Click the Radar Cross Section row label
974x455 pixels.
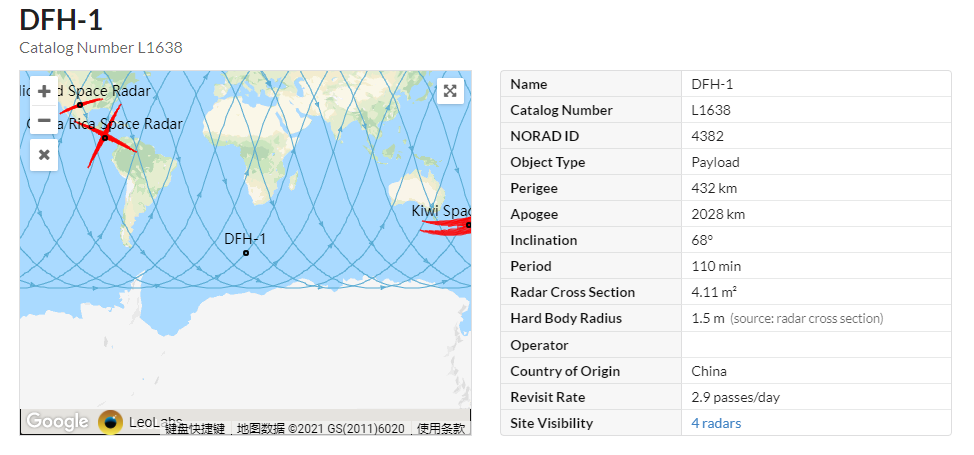572,292
